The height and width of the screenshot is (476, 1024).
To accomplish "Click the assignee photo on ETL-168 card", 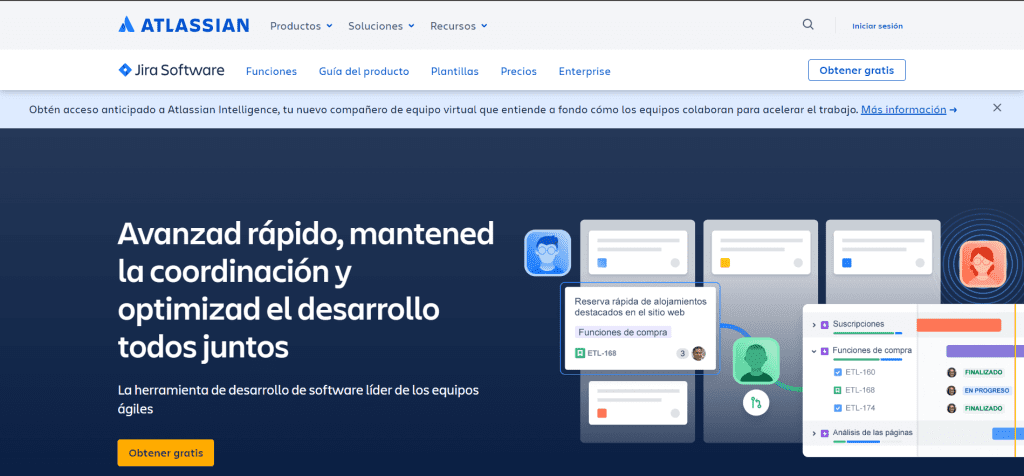I will coord(699,353).
